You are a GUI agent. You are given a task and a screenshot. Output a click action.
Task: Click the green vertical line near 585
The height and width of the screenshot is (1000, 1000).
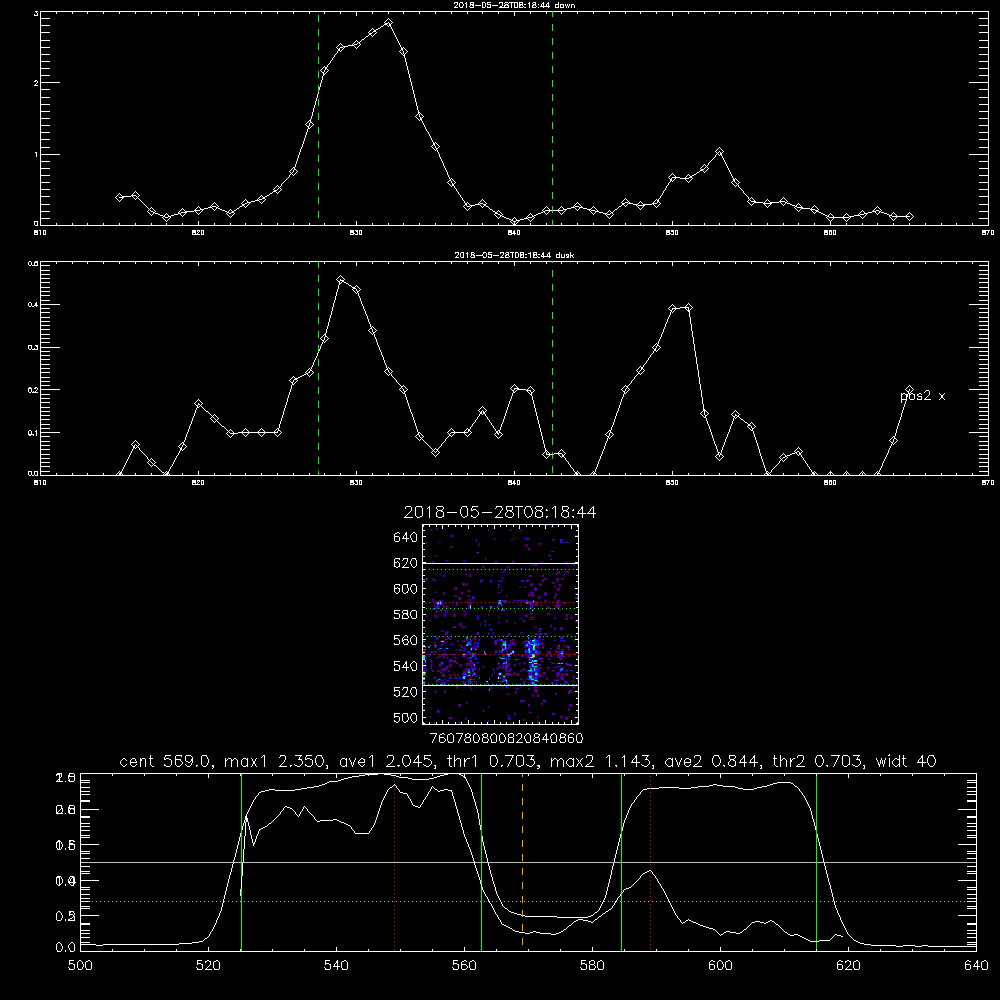[x=621, y=861]
